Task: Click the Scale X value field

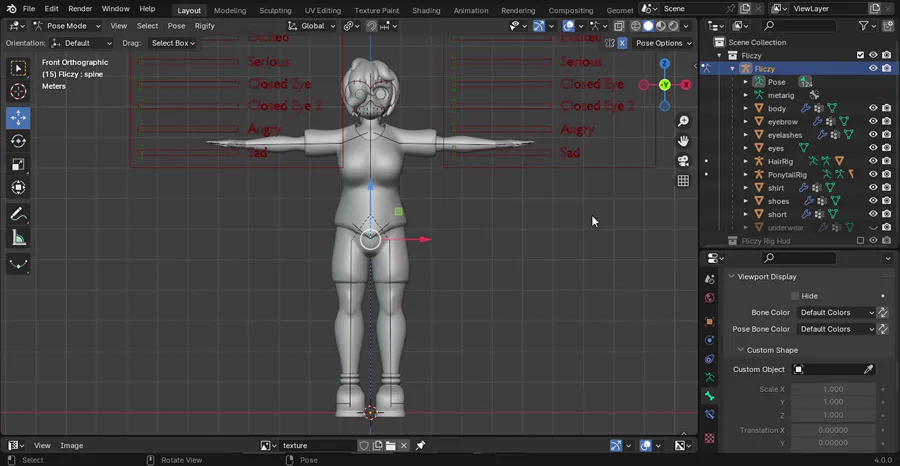Action: (x=833, y=389)
